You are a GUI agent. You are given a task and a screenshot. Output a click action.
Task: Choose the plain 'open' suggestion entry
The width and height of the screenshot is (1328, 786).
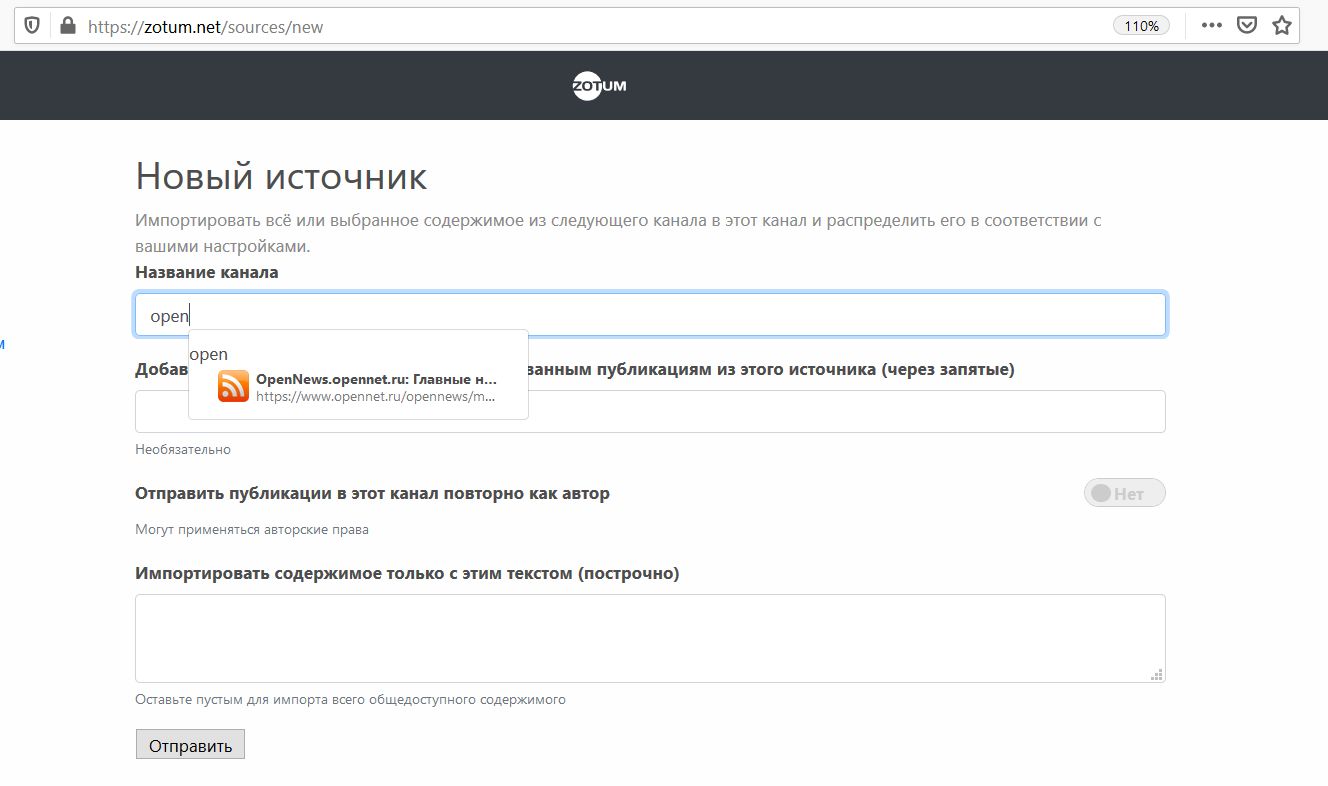coord(209,354)
